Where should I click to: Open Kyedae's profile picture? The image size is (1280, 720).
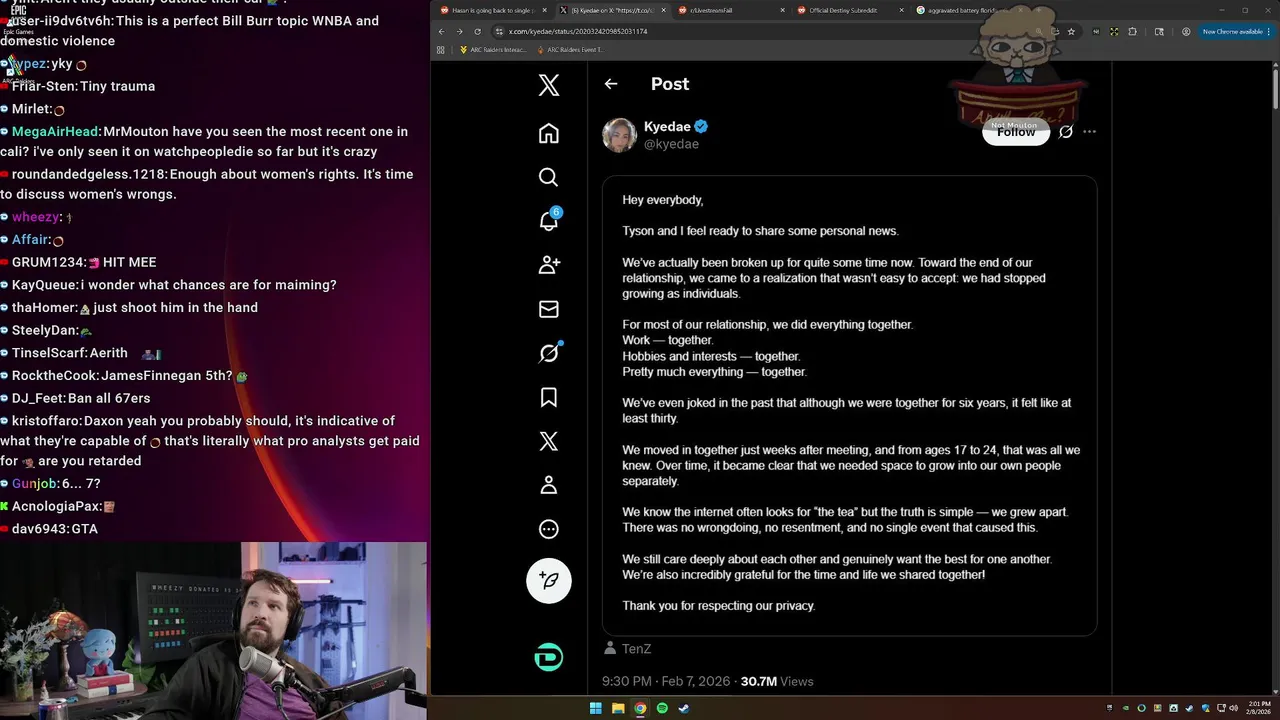coord(619,135)
